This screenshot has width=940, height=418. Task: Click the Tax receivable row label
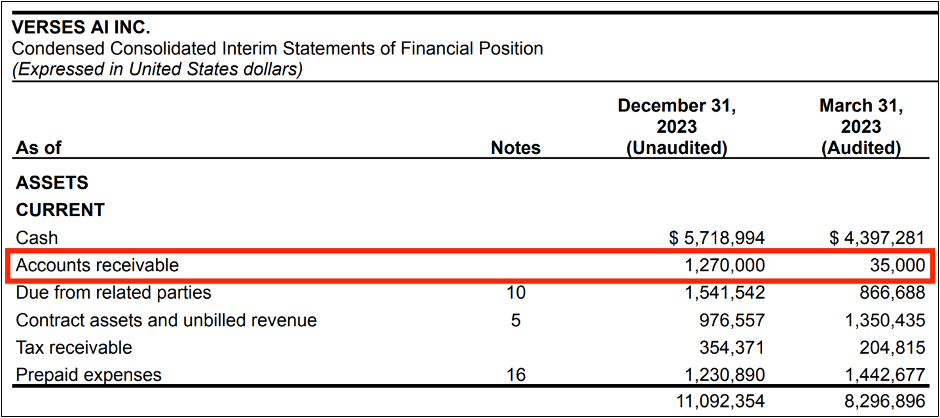click(74, 348)
